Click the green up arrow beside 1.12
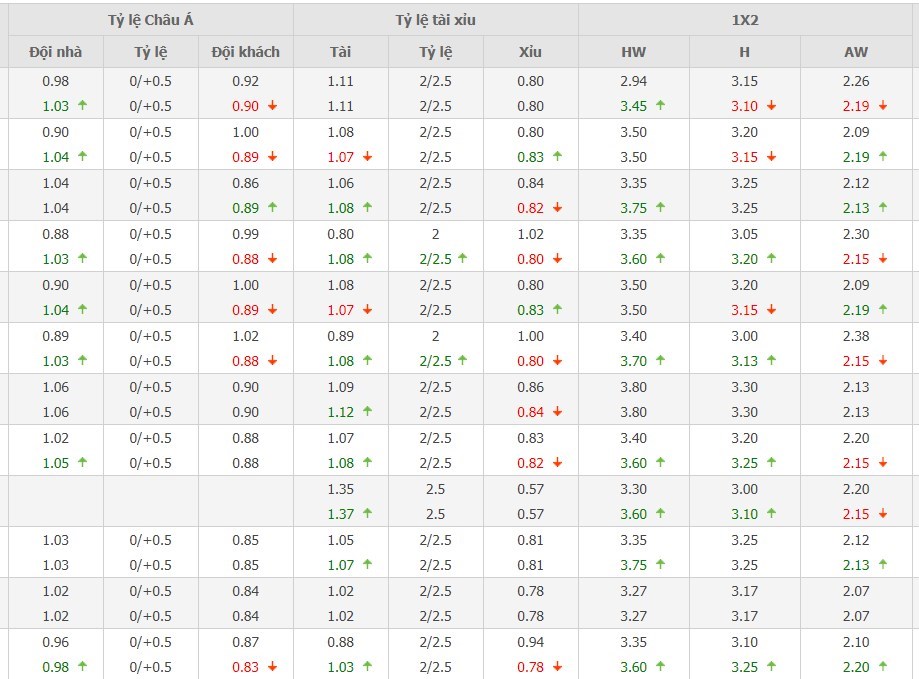919x679 pixels. [x=367, y=412]
